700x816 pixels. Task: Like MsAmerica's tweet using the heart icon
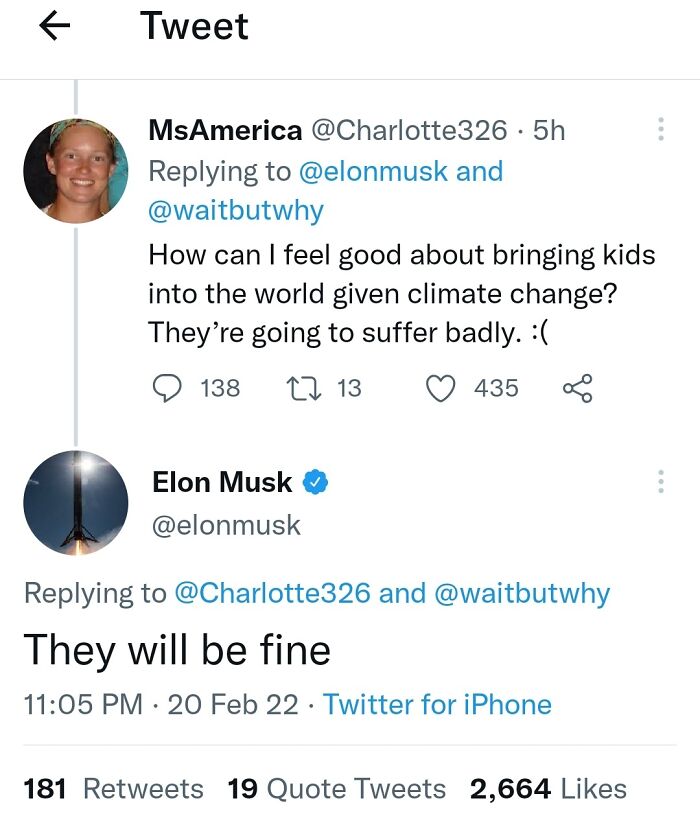pyautogui.click(x=440, y=389)
